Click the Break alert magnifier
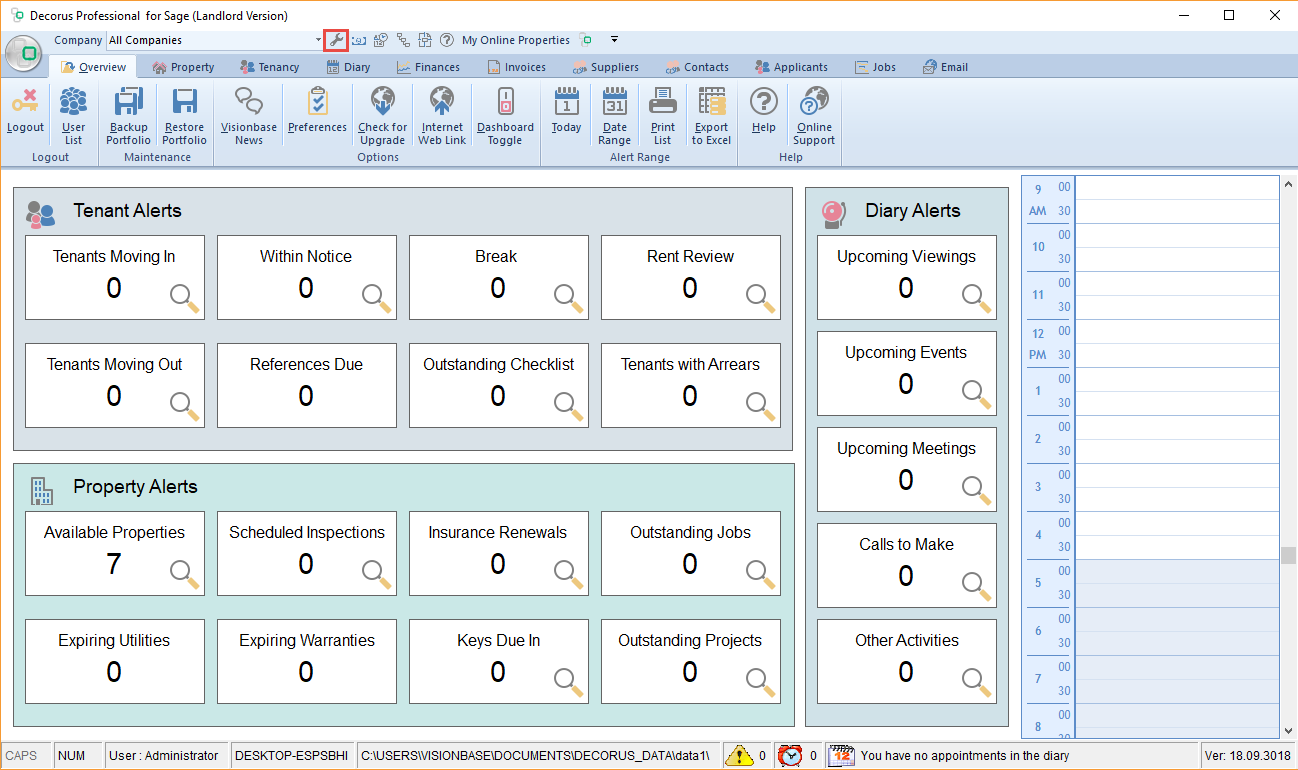 569,299
